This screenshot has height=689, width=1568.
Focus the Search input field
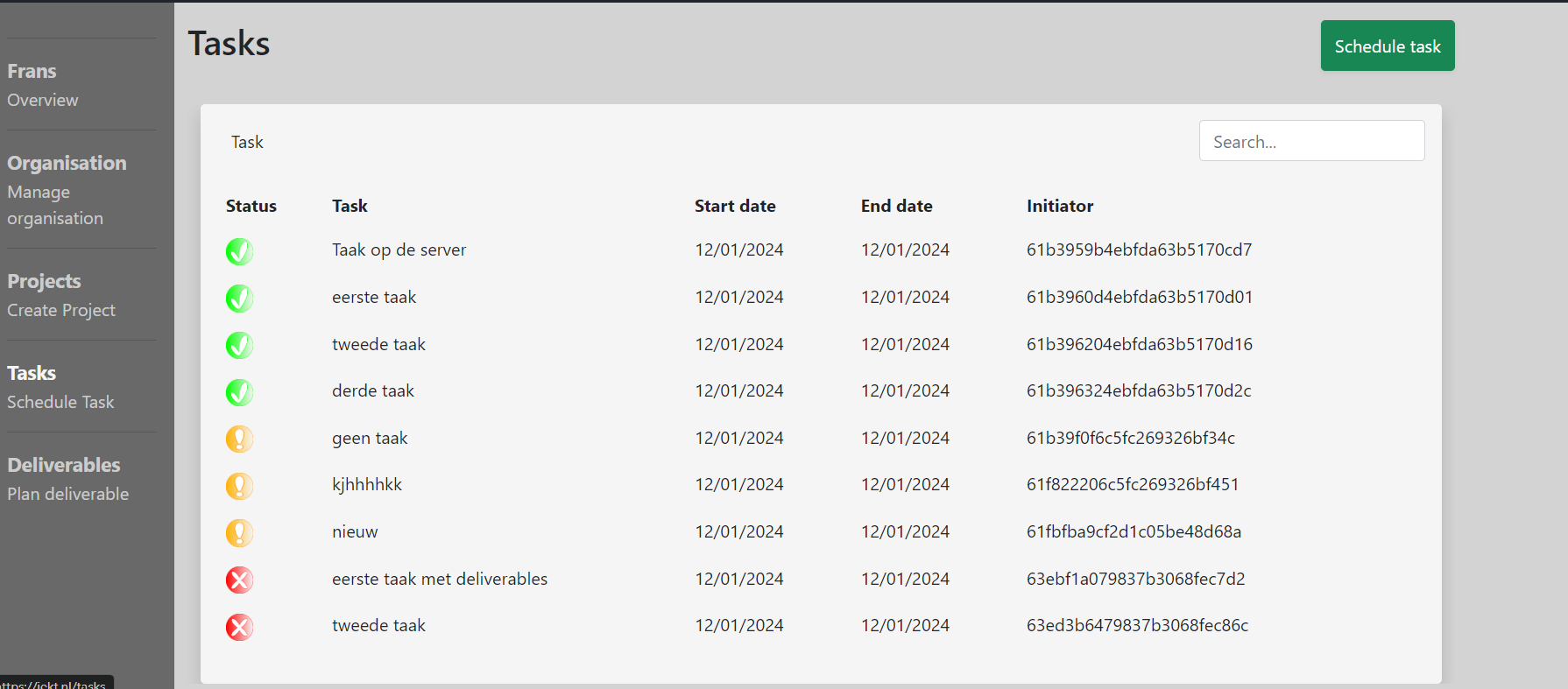click(x=1311, y=141)
